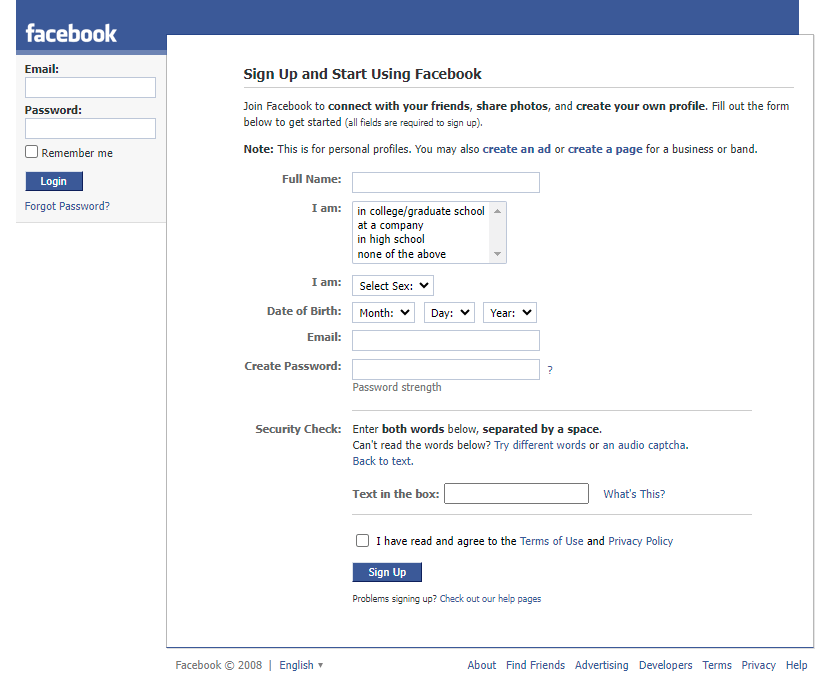
Task: Open the Advertising footer link
Action: 602,665
